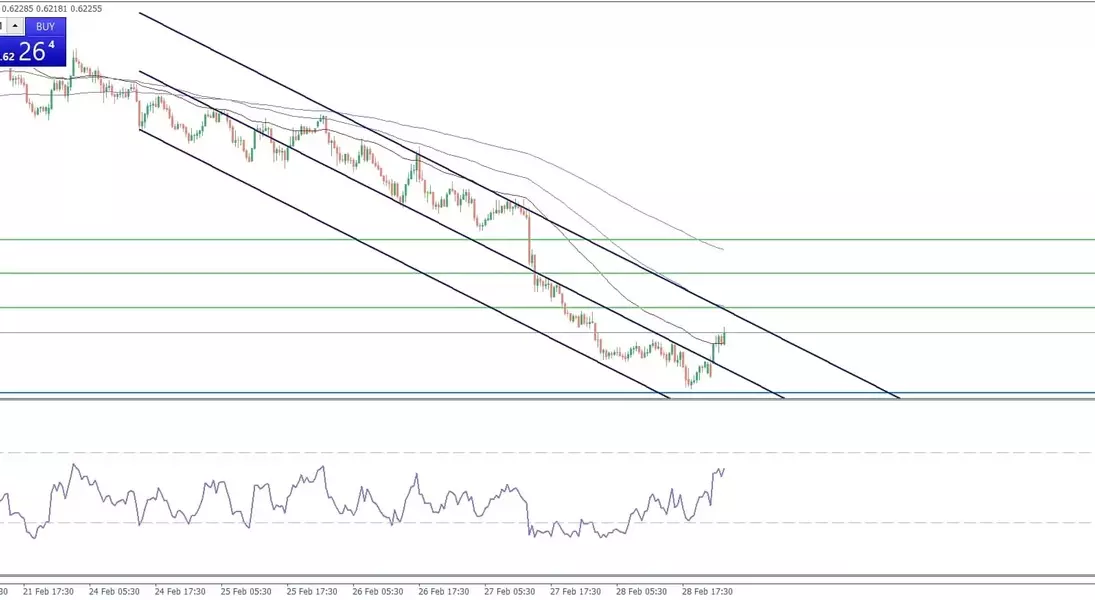This screenshot has width=1095, height=600.
Task: Select the lowest green horizontal line
Action: tap(900, 307)
